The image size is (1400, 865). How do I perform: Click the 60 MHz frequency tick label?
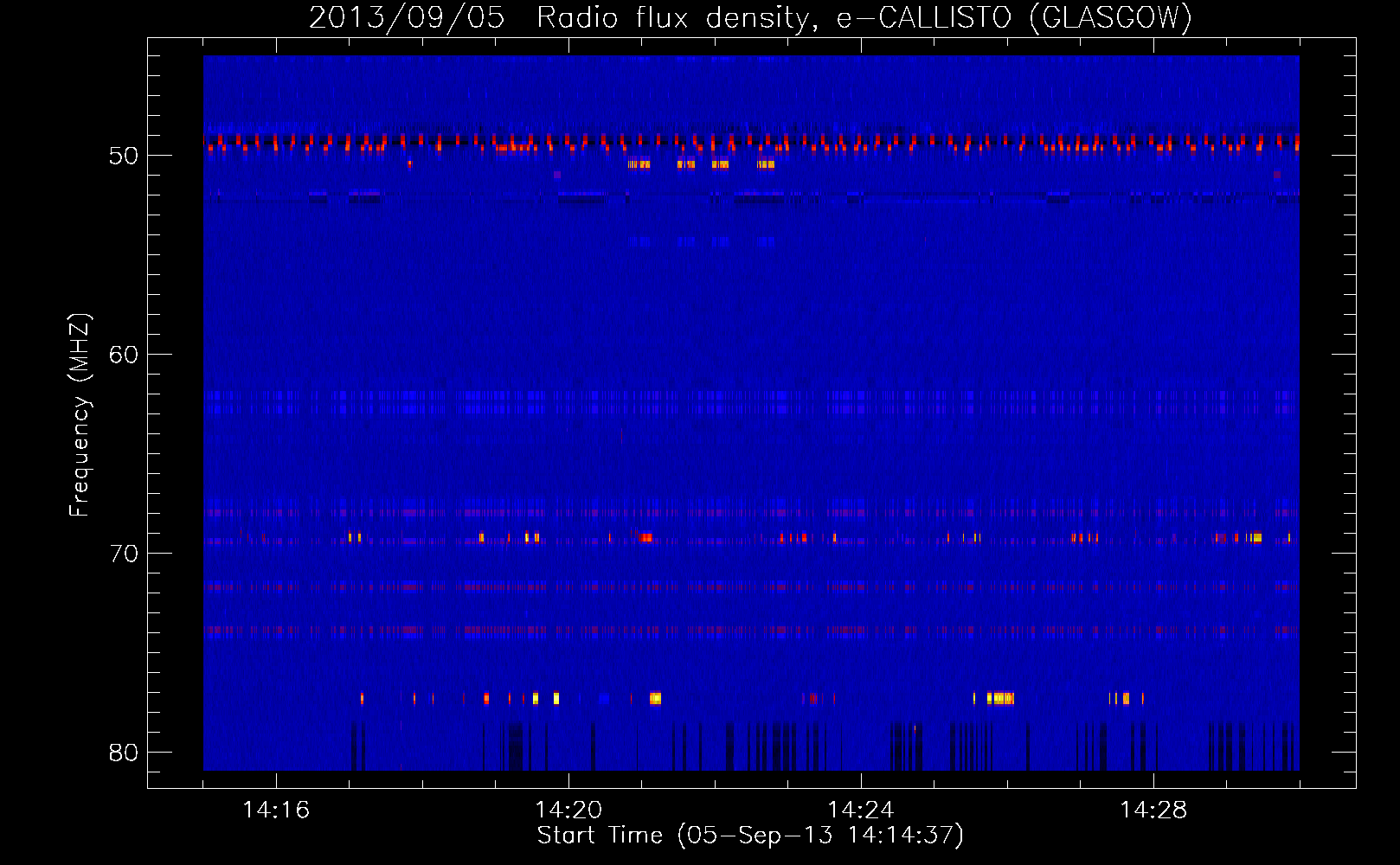click(x=124, y=355)
